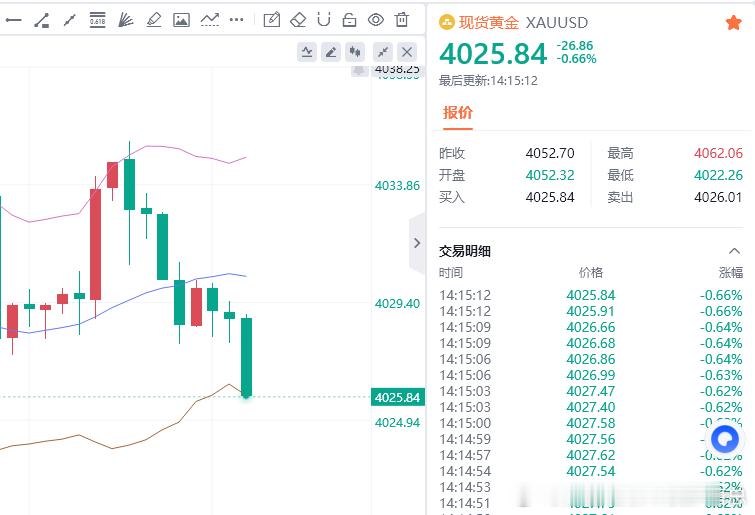Click the 最高 value 4062.06
Screen dimensions: 755x515
click(x=718, y=153)
